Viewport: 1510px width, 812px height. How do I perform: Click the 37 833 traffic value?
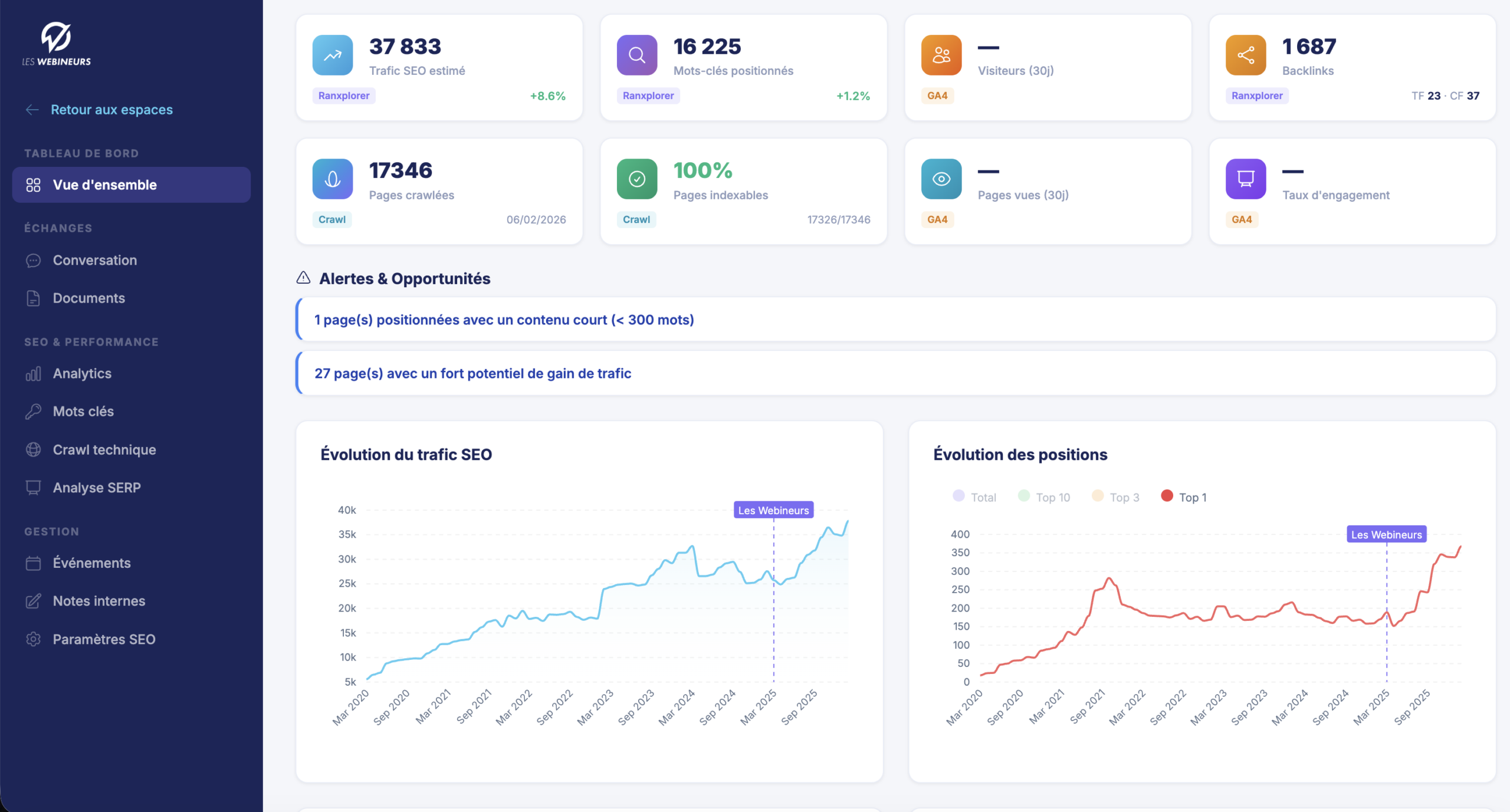pyautogui.click(x=405, y=47)
